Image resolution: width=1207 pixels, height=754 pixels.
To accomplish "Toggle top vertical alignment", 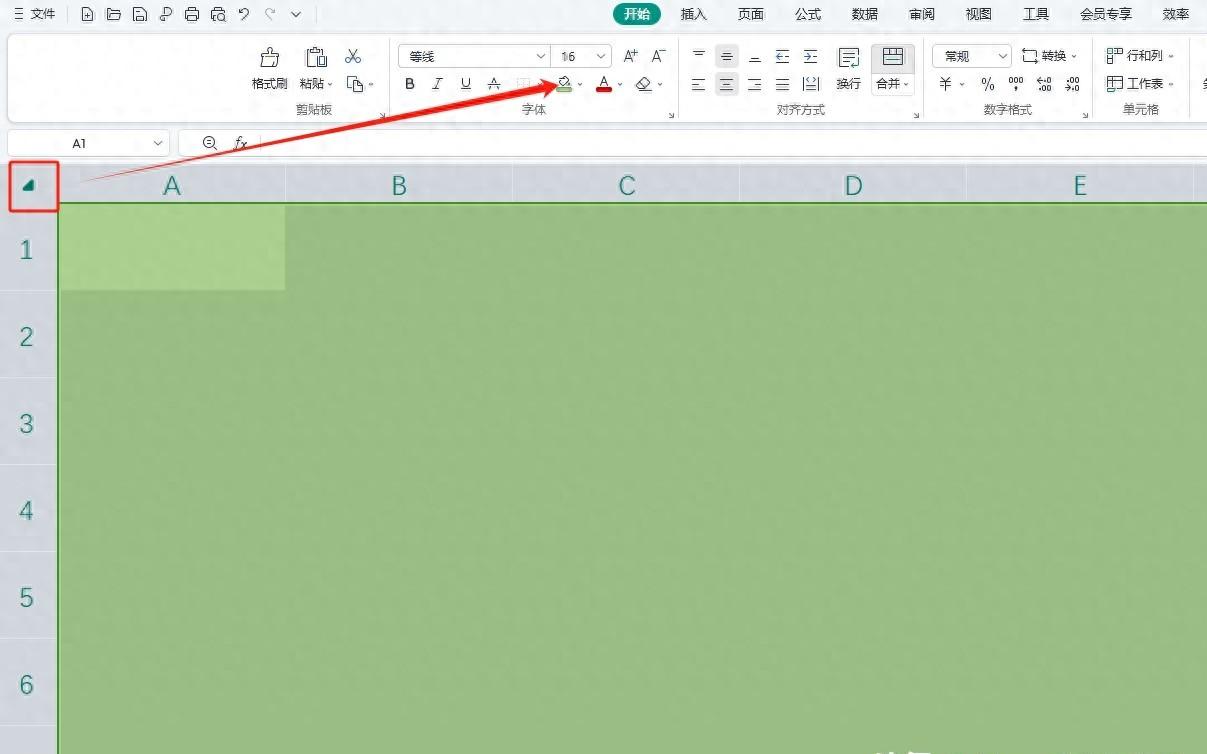I will point(699,56).
